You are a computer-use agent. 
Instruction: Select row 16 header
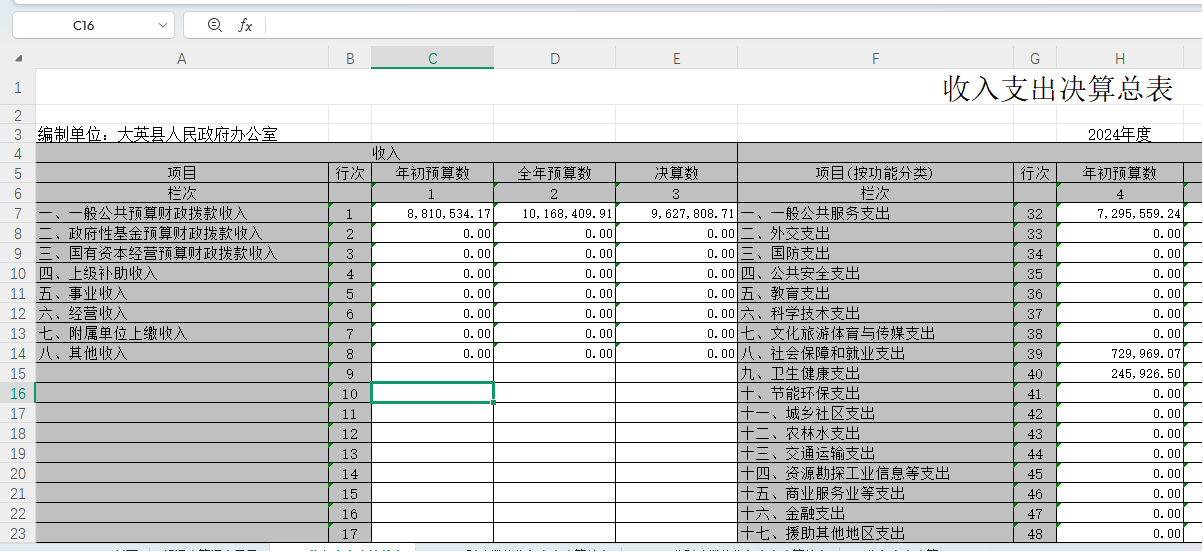click(18, 394)
